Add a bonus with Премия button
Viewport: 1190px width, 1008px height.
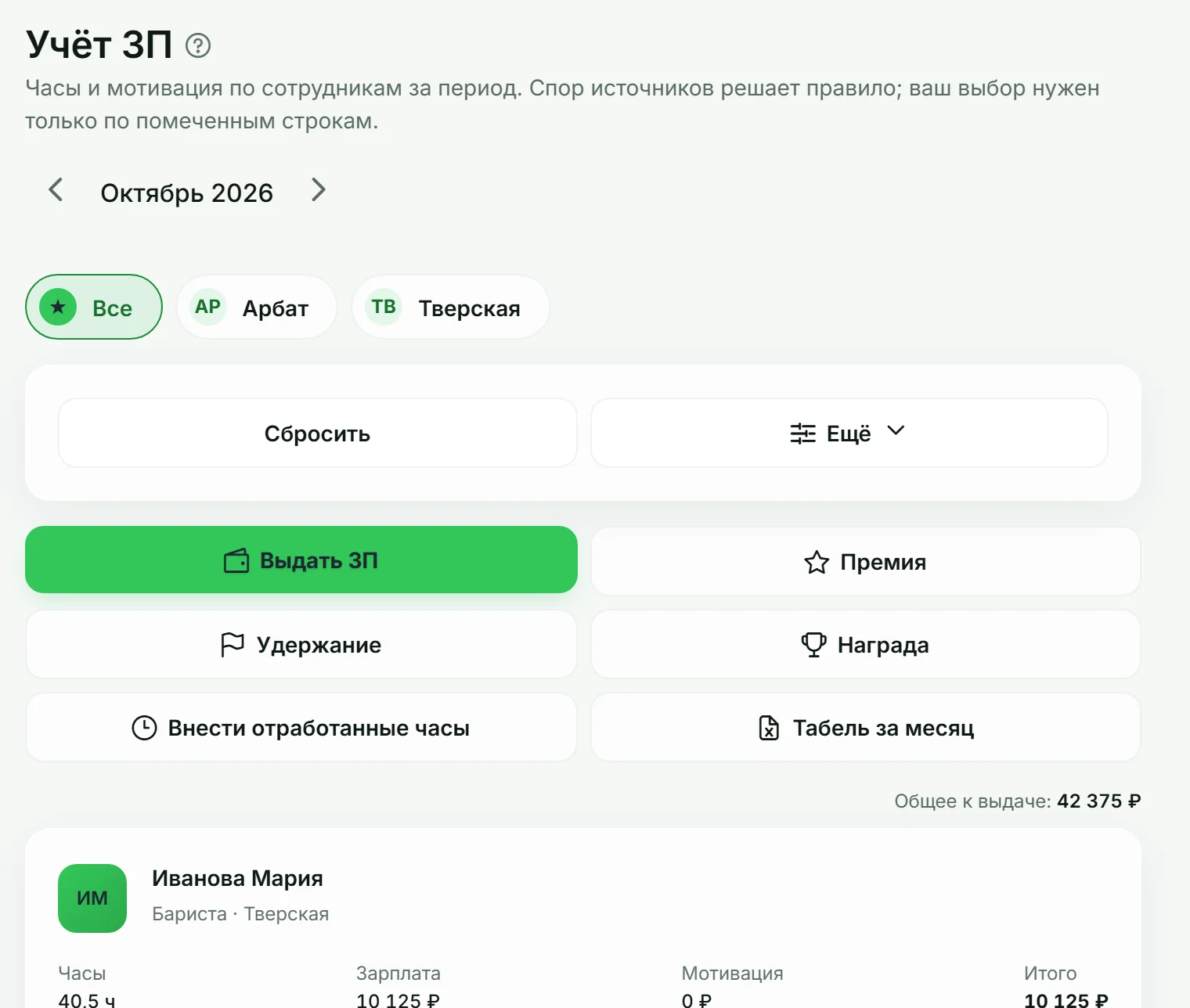[x=866, y=561]
